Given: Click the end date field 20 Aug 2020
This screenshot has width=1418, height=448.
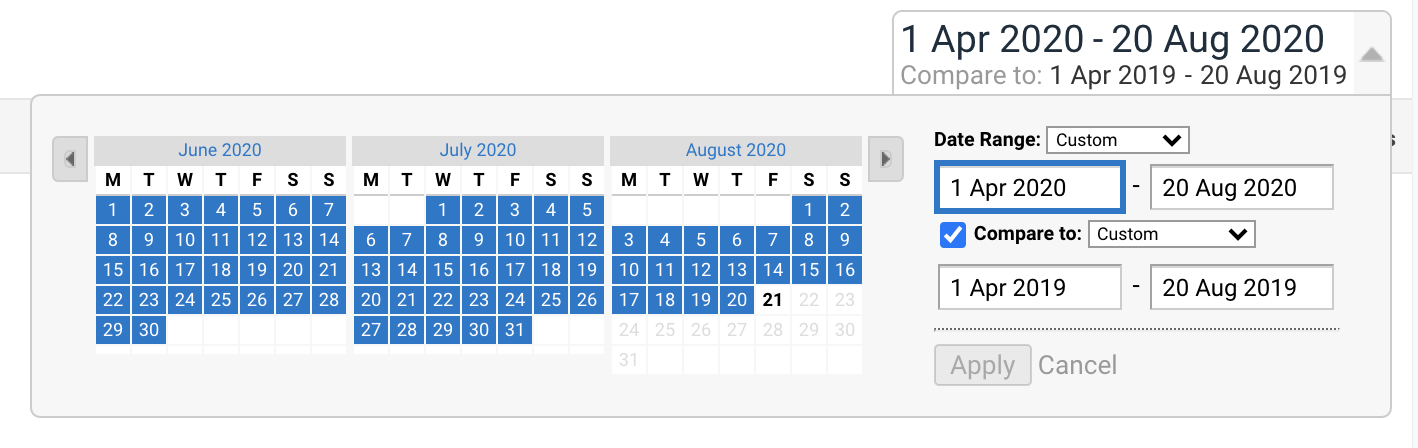Looking at the screenshot, I should (x=1241, y=188).
